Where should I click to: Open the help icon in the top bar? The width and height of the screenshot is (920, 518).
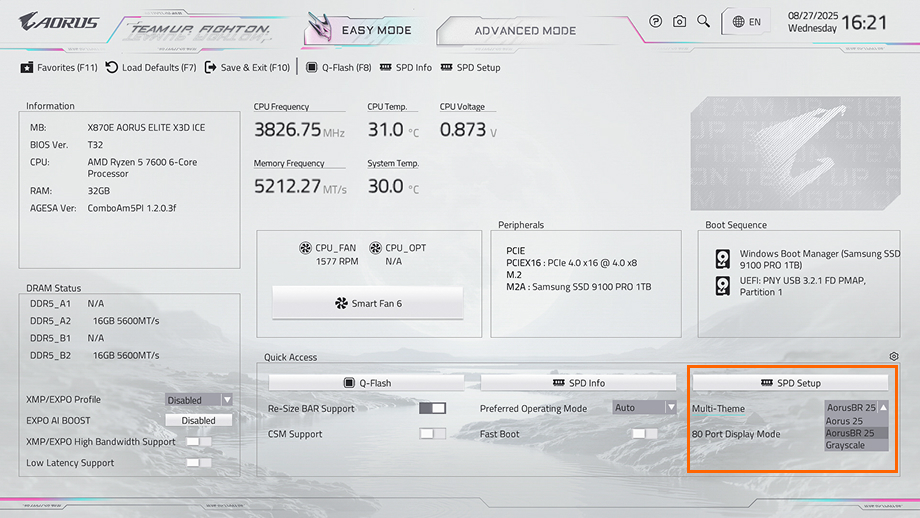point(656,21)
